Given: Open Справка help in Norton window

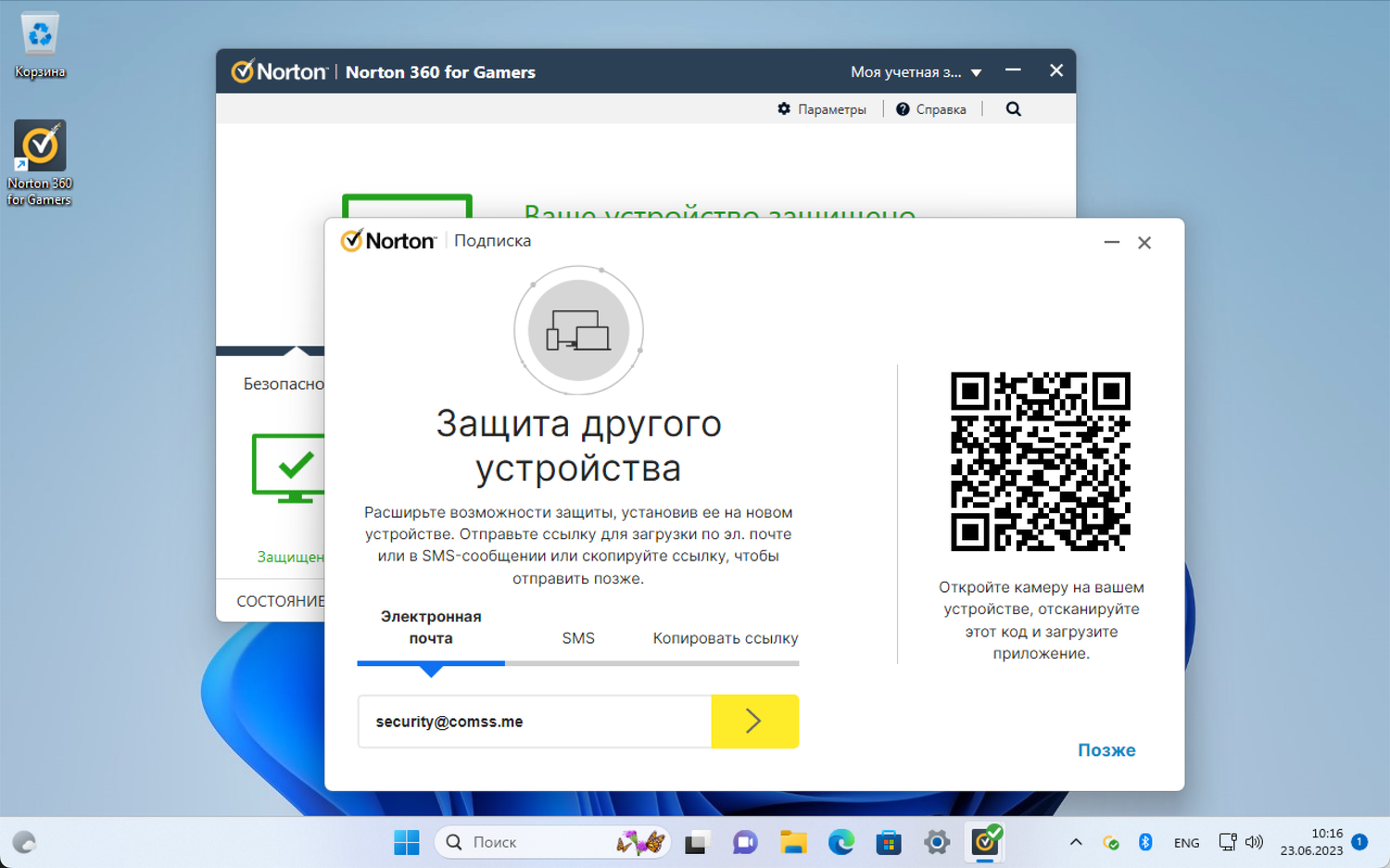Looking at the screenshot, I should click(931, 109).
